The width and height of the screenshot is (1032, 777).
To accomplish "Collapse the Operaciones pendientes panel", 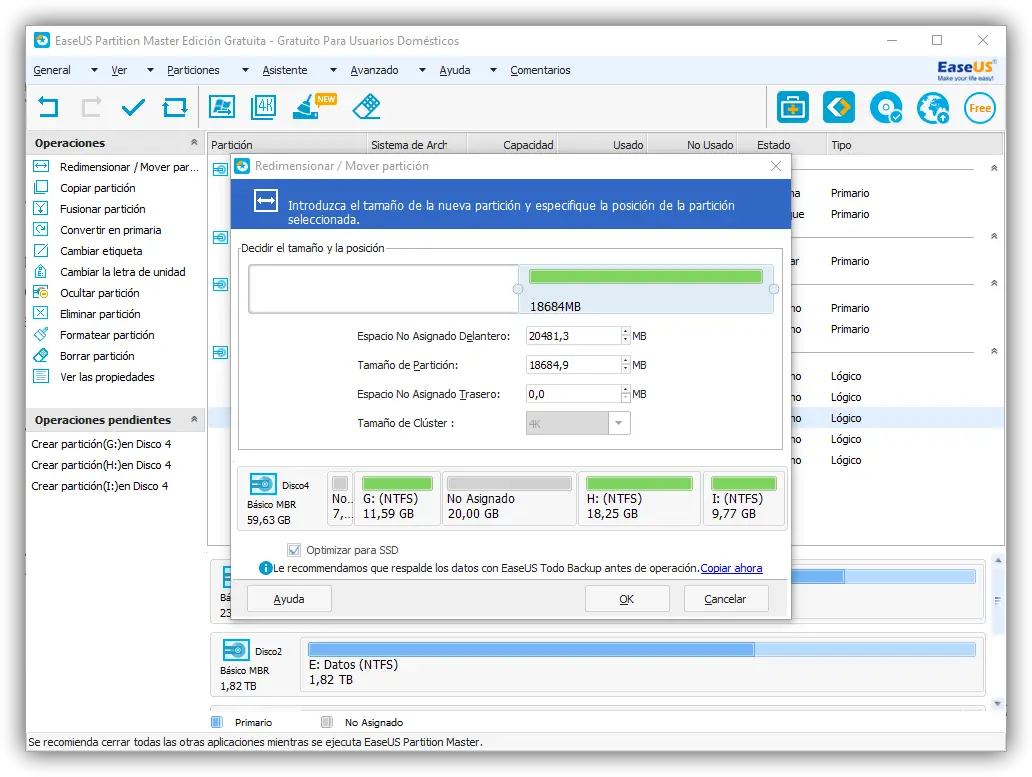I will click(x=194, y=420).
